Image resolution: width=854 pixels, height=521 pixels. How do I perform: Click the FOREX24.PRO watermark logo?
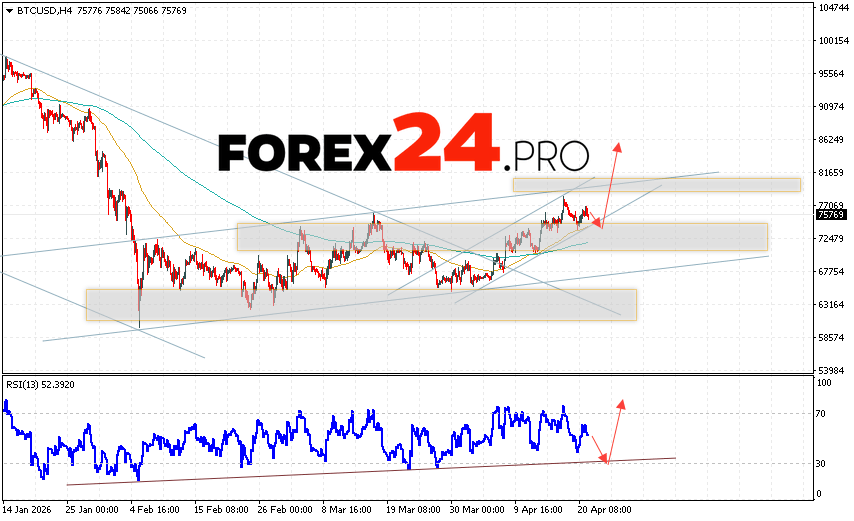click(403, 148)
